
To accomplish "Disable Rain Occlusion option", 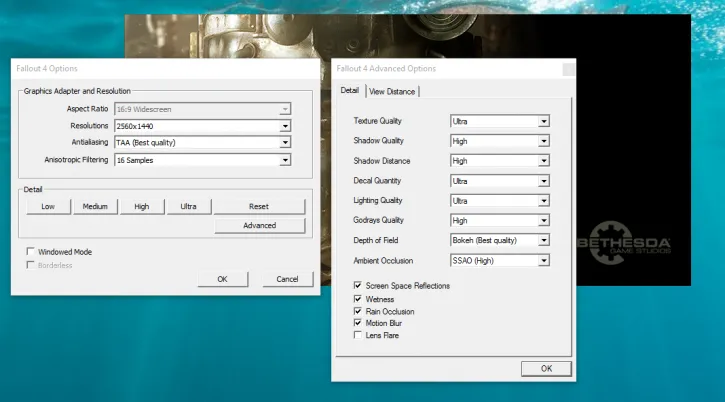I will [x=359, y=311].
